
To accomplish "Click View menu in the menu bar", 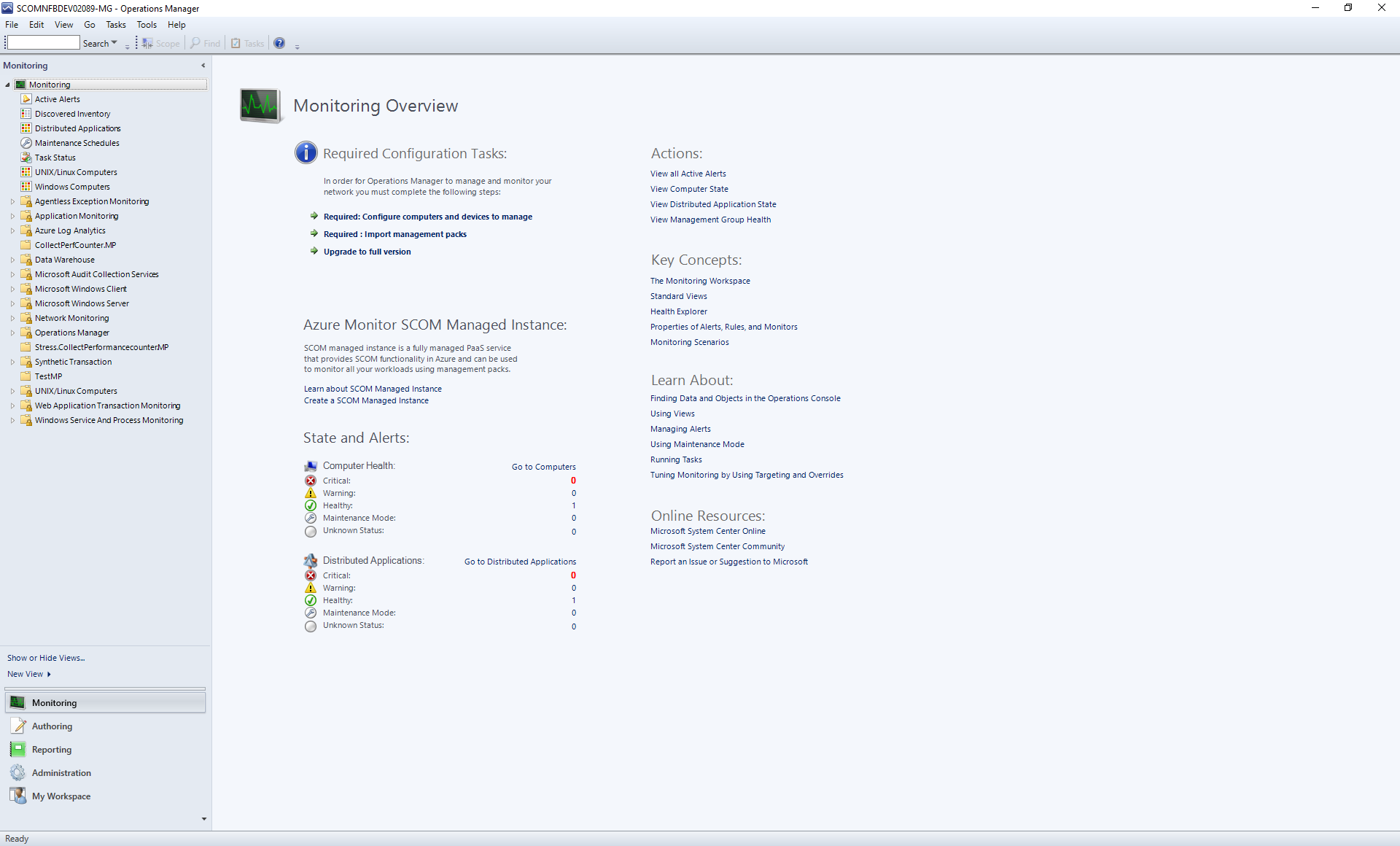I will [65, 24].
